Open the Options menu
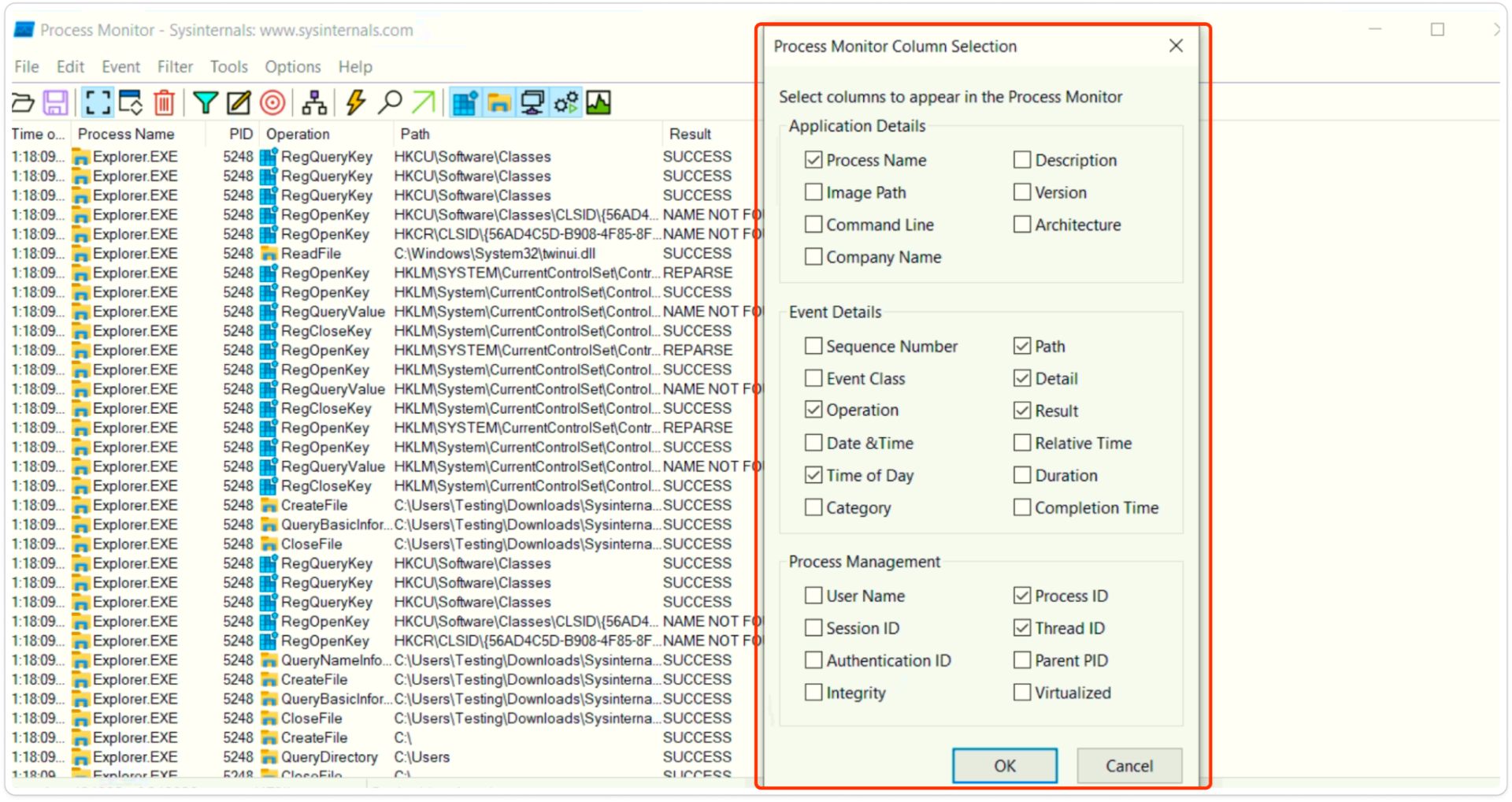This screenshot has height=802, width=1512. tap(292, 67)
